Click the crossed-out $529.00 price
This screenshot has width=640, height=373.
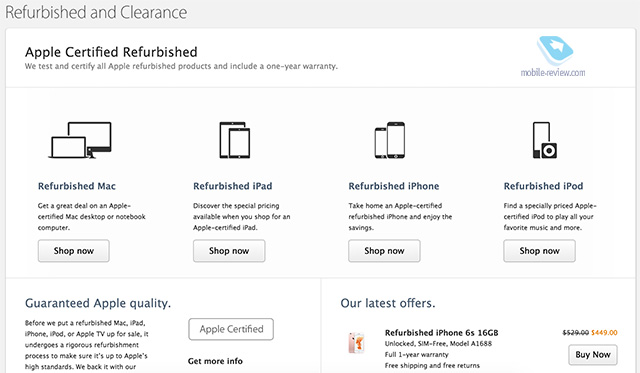coord(576,333)
